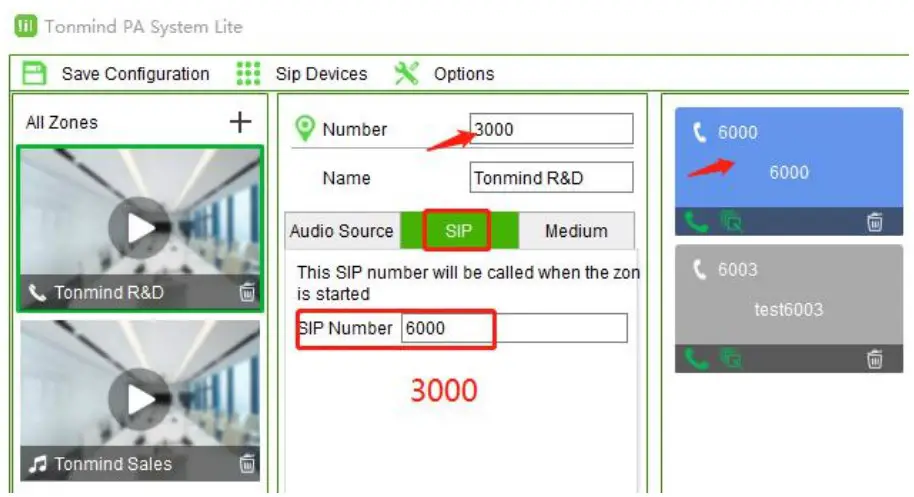This screenshot has height=497, width=914.
Task: Click the phone handset icon on card 6003
Action: tap(699, 269)
